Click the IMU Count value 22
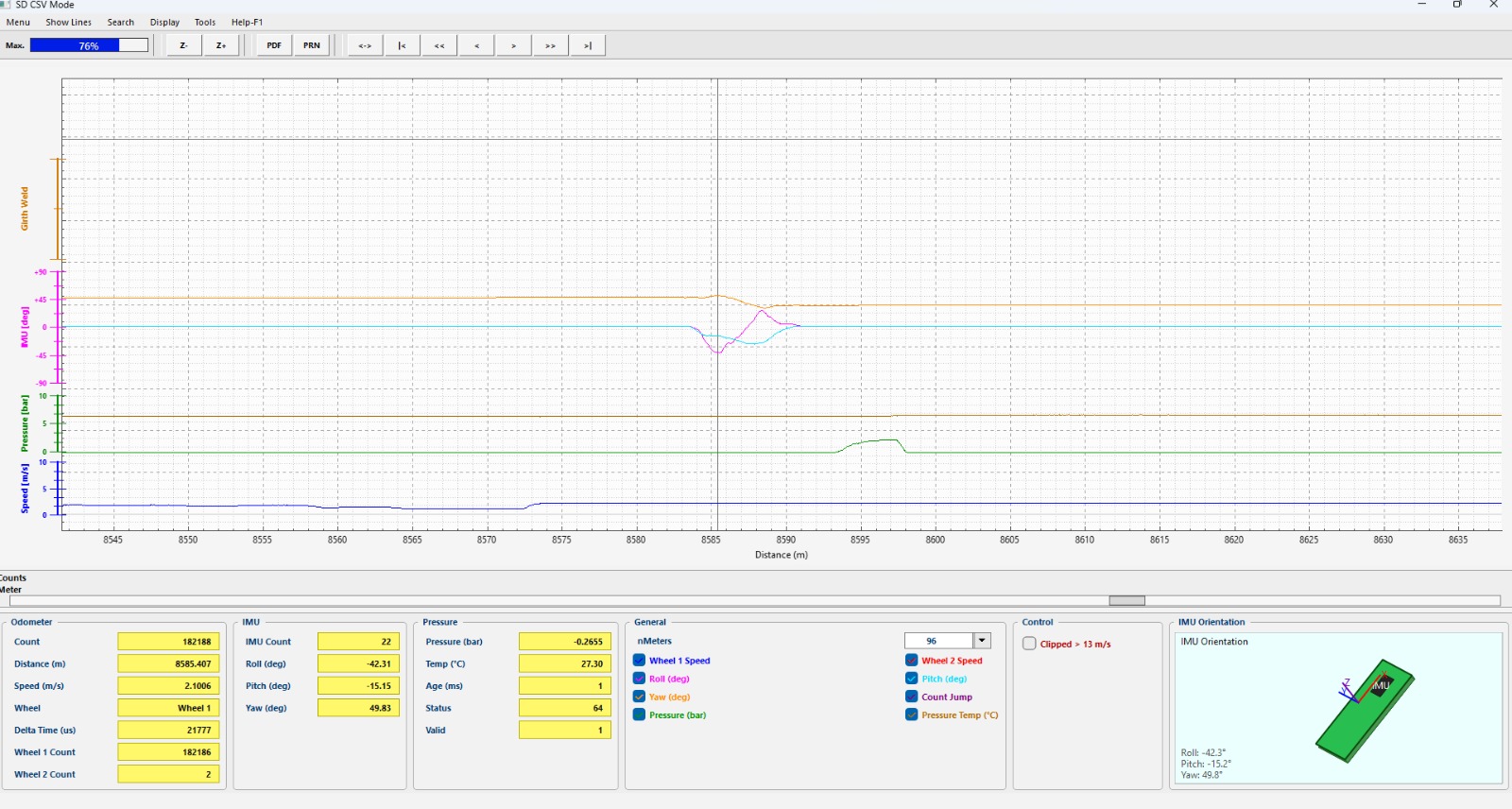Viewport: 1512px width, 809px height. (358, 642)
